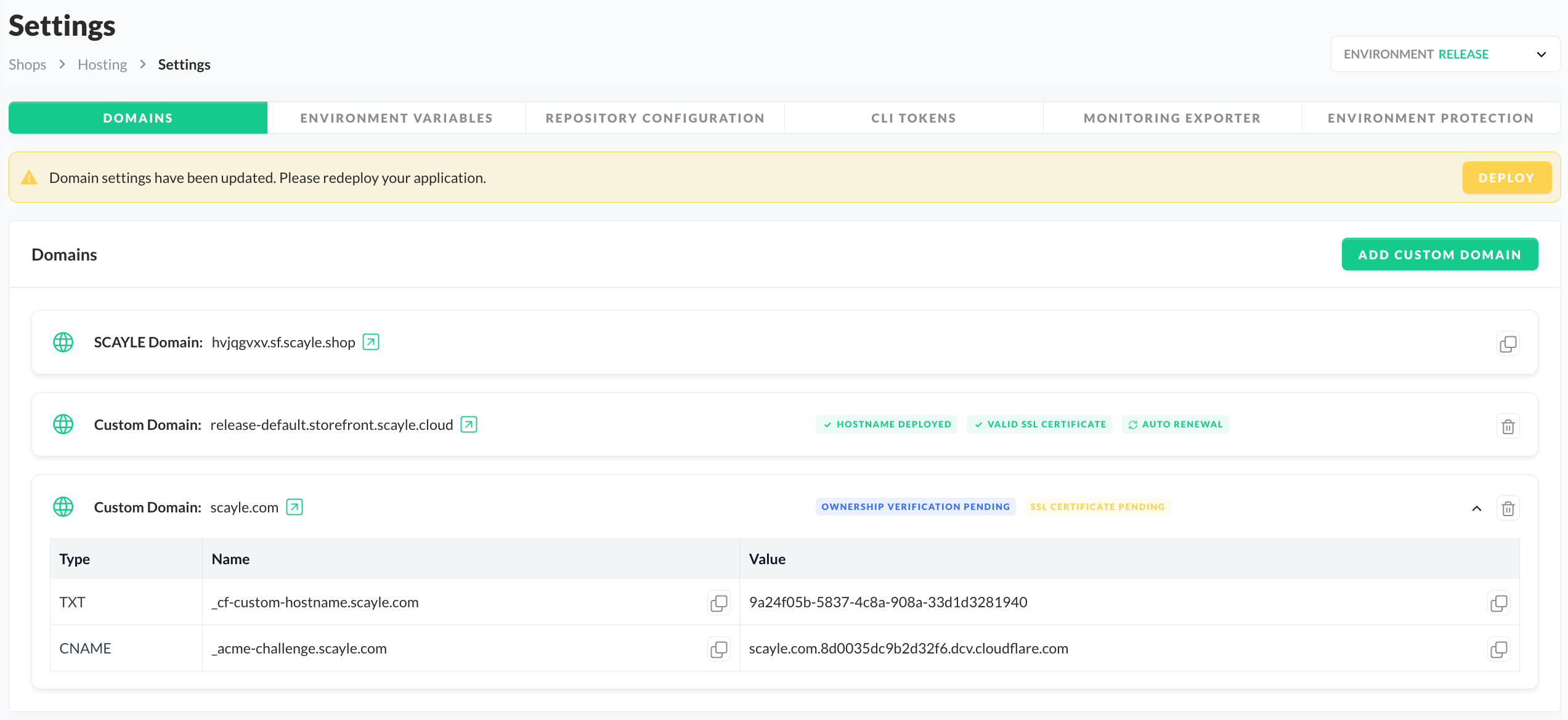The height and width of the screenshot is (720, 1568).
Task: Copy the TXT record value 9a24f05b
Action: (x=1498, y=603)
